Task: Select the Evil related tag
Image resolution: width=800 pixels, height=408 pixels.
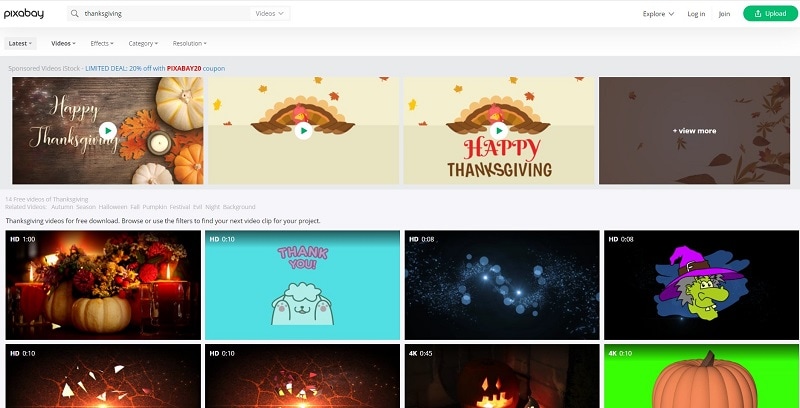Action: coord(197,207)
